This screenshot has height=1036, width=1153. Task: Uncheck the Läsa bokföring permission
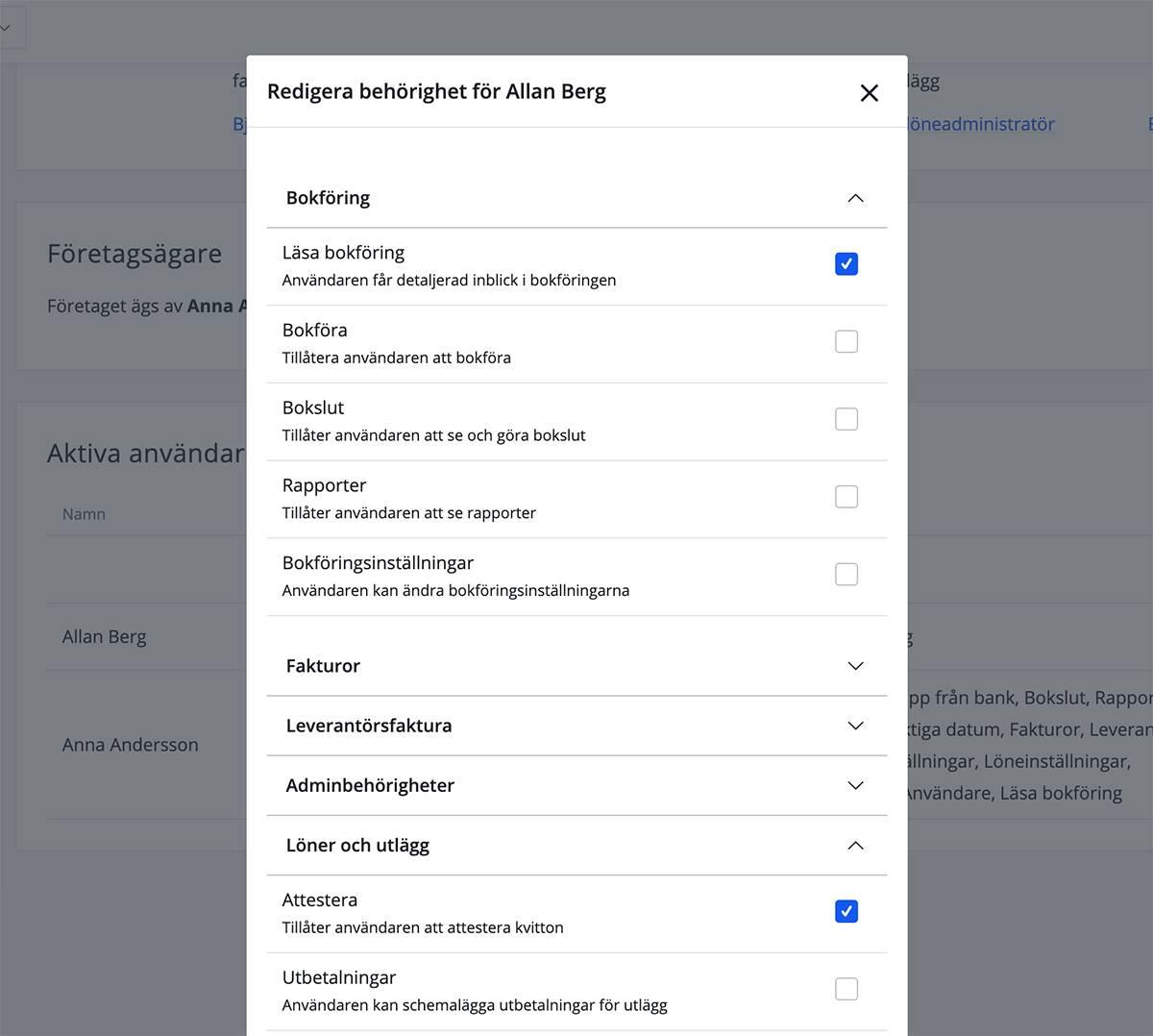846,263
